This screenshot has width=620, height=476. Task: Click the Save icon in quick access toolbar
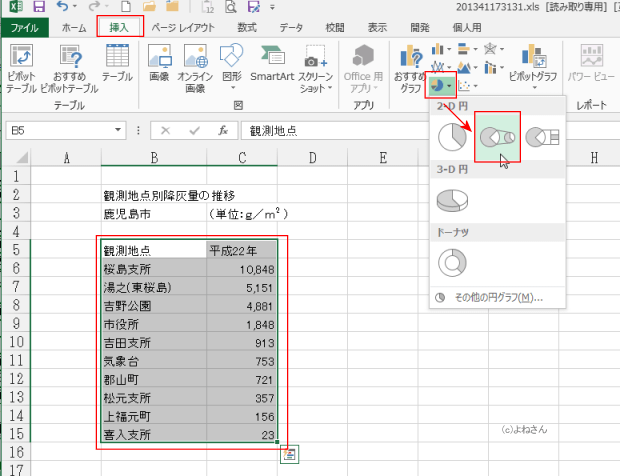point(39,6)
